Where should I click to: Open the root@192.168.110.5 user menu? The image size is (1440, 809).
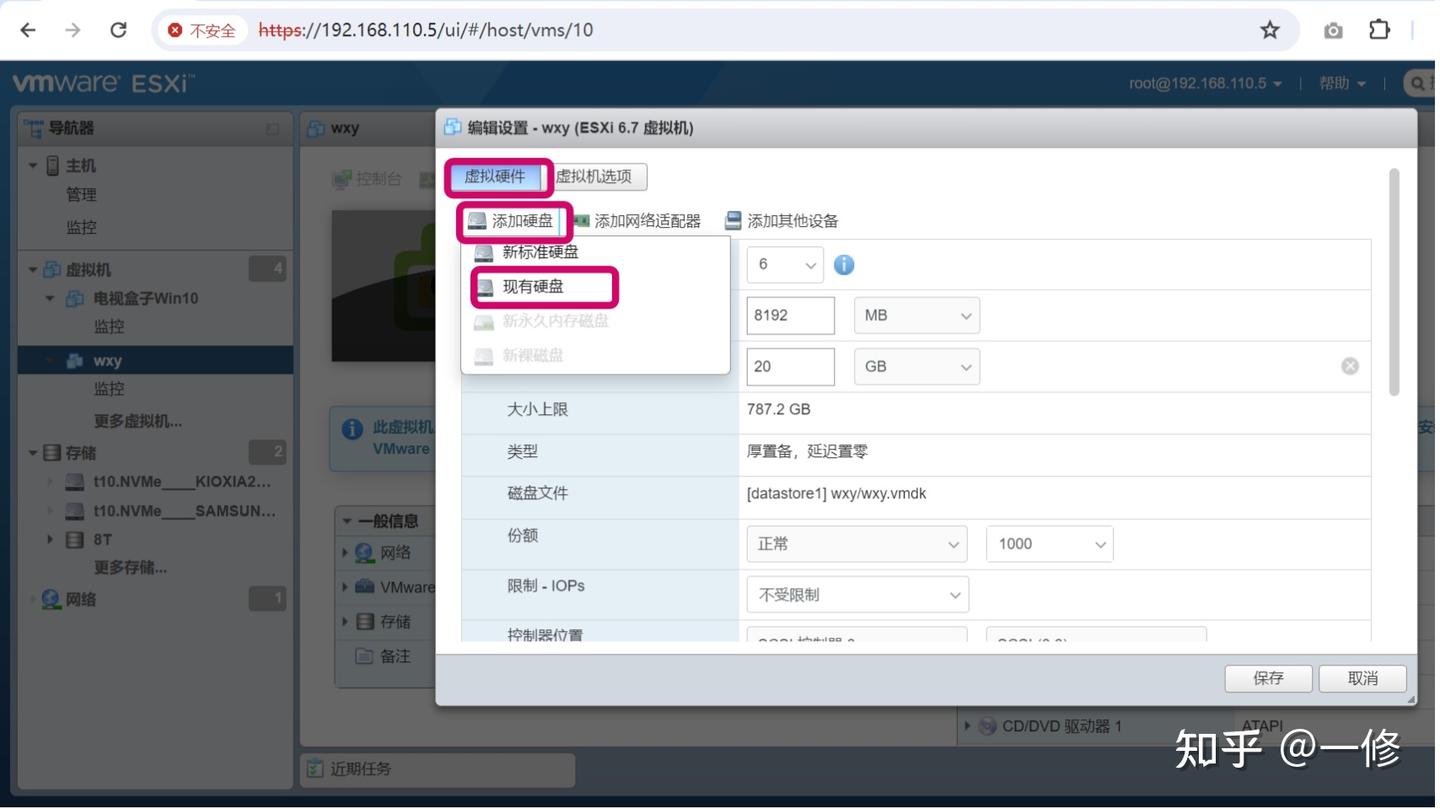tap(1205, 83)
